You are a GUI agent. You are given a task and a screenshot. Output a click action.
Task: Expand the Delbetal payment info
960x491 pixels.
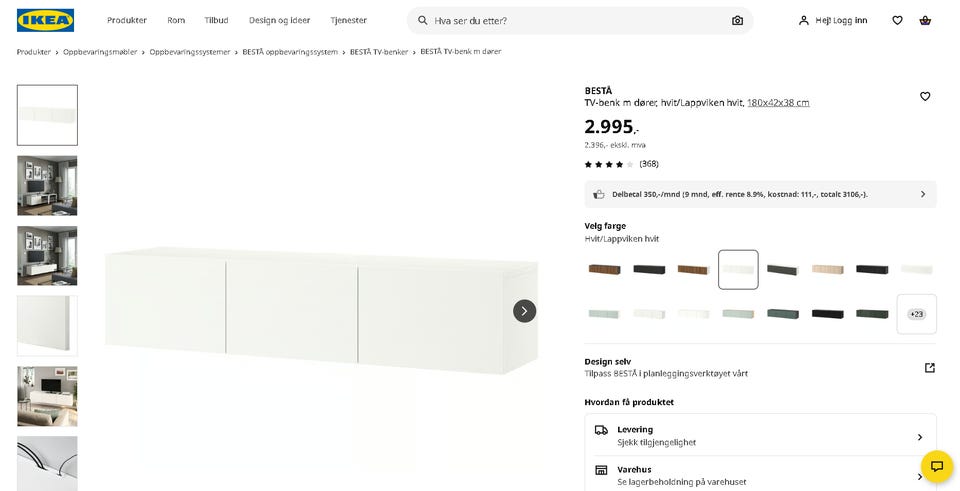pyautogui.click(x=760, y=194)
